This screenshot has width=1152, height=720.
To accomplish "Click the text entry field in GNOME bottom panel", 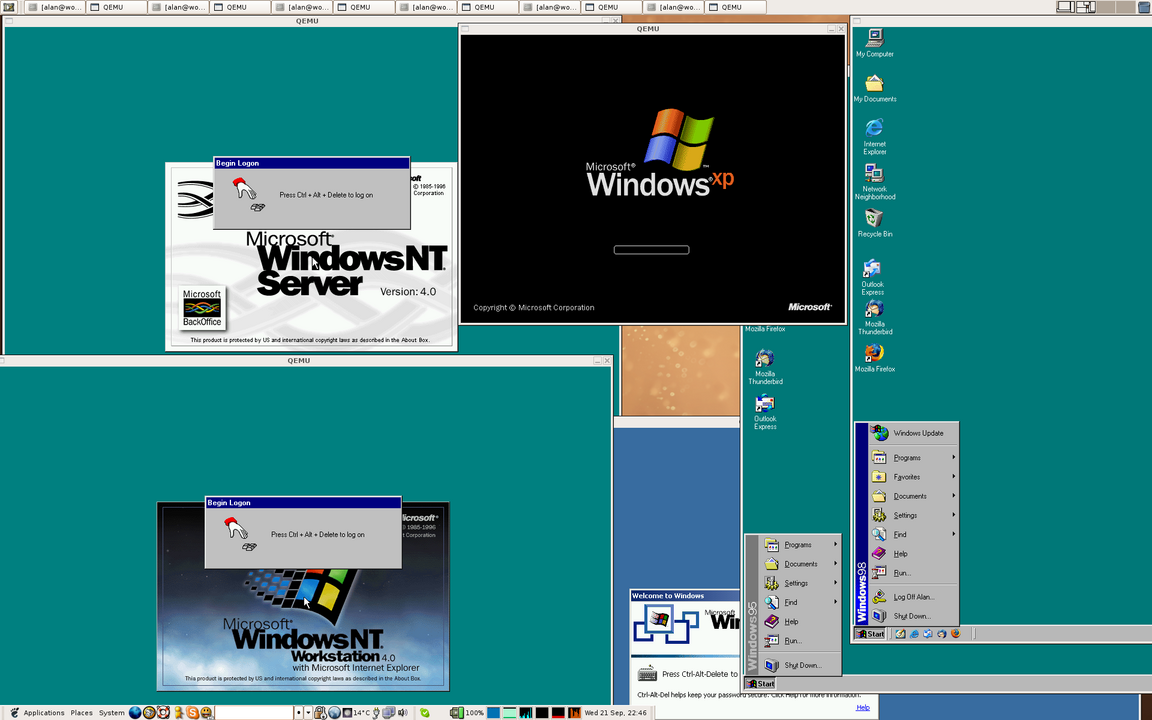I will click(254, 713).
